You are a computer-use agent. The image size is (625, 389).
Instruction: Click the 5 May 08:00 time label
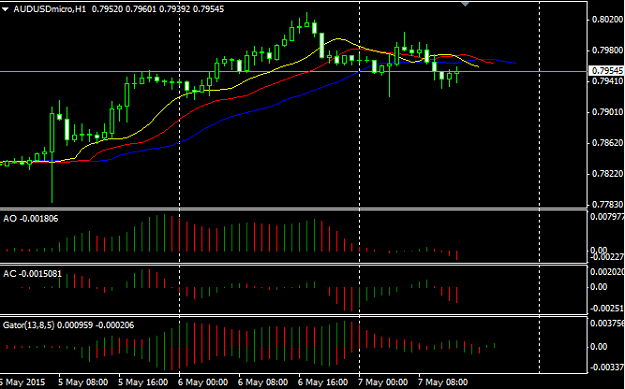click(83, 382)
